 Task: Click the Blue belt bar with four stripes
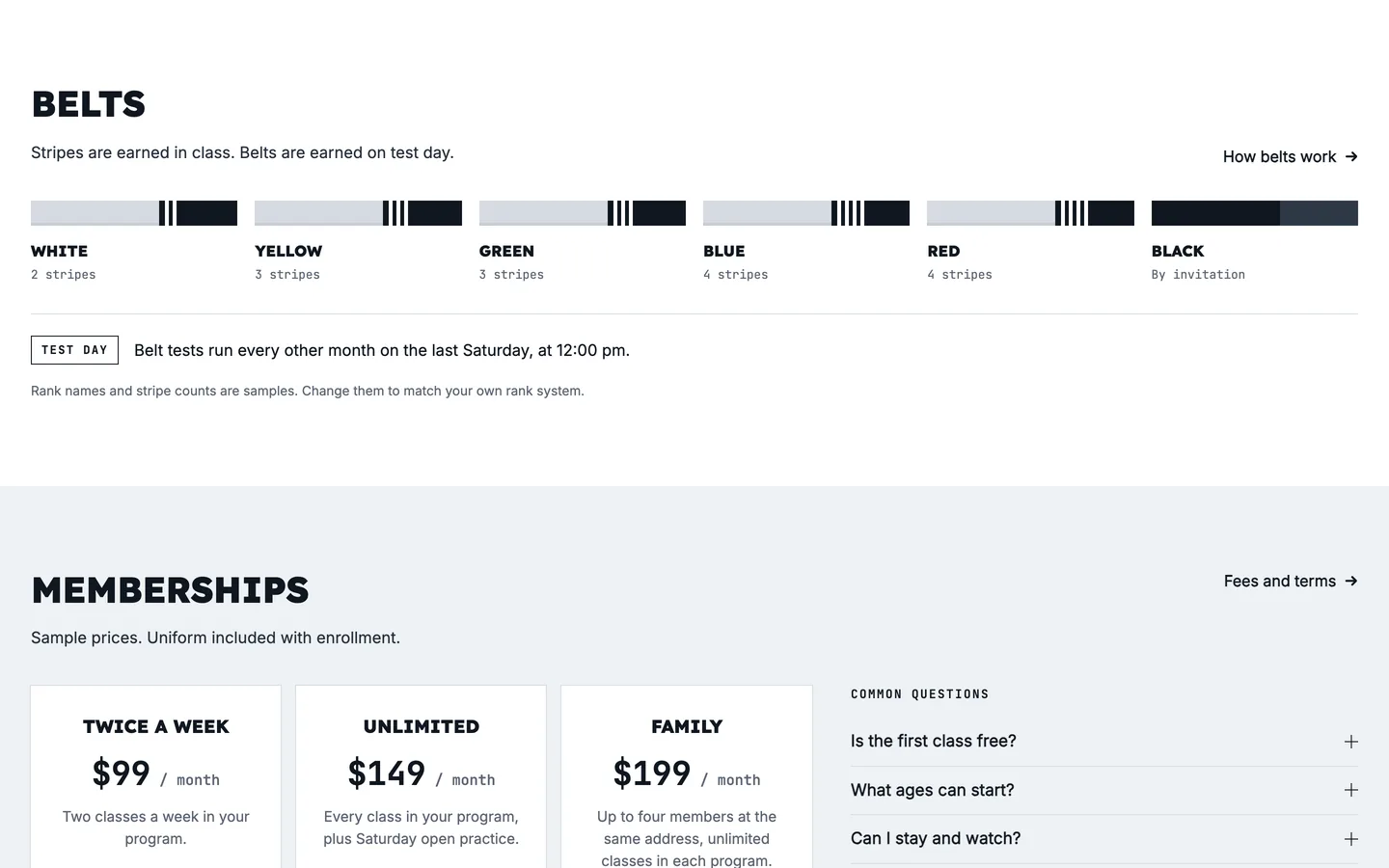tap(806, 213)
